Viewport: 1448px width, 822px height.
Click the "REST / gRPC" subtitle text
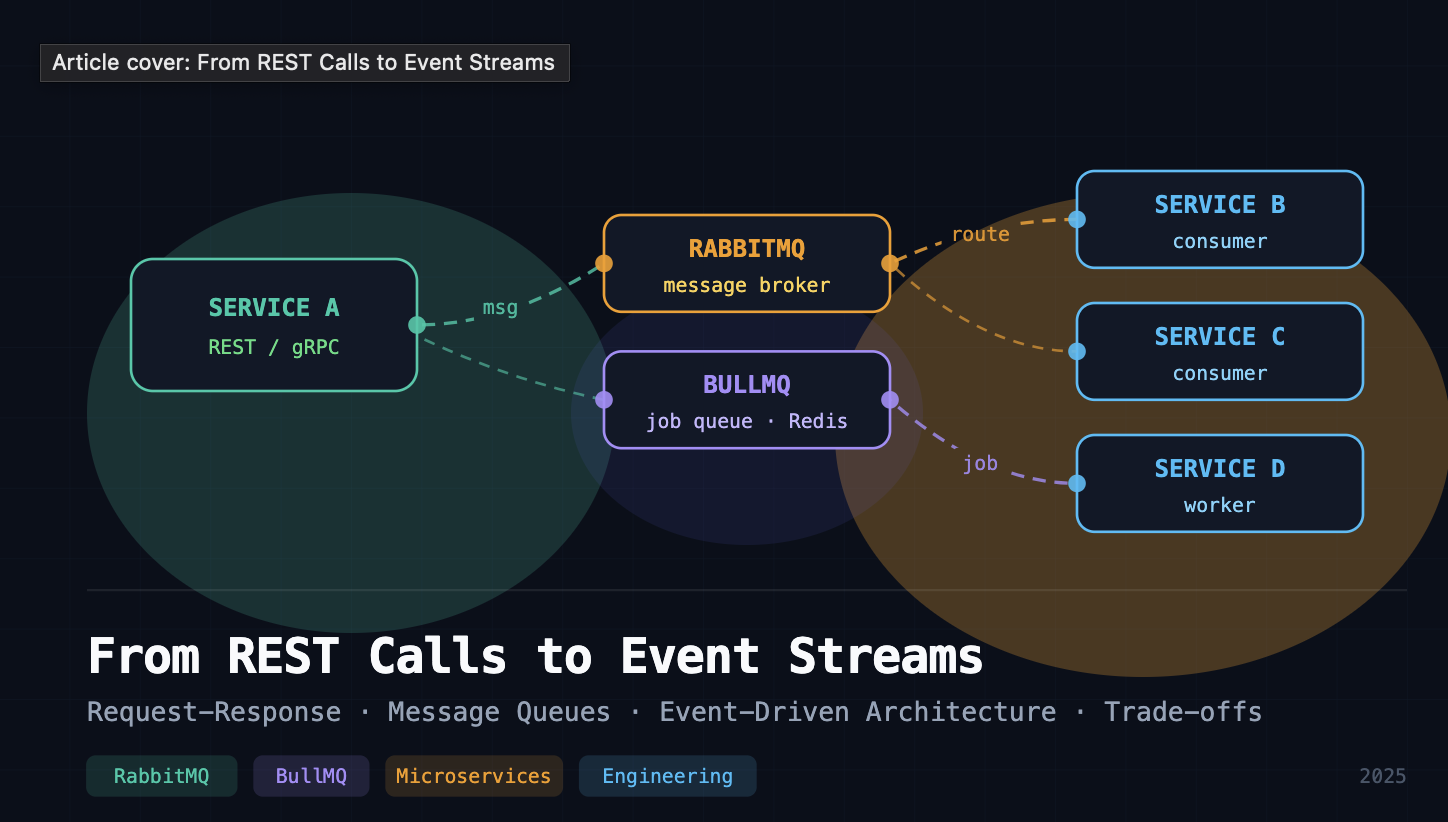coord(274,348)
